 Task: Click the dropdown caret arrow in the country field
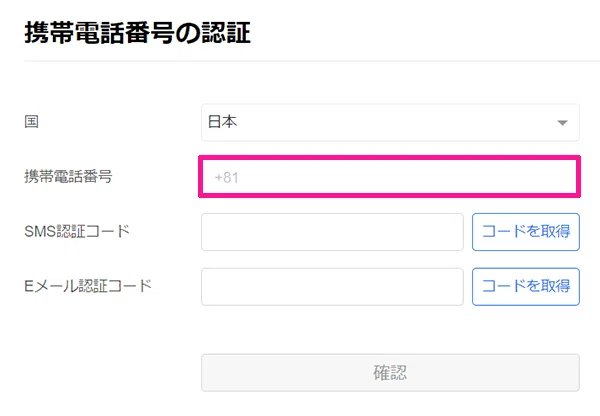point(562,123)
